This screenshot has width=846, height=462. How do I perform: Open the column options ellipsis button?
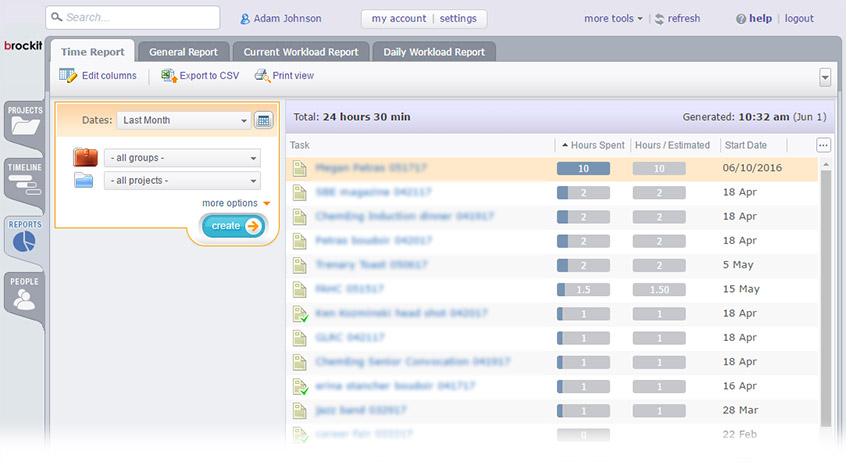(x=823, y=145)
